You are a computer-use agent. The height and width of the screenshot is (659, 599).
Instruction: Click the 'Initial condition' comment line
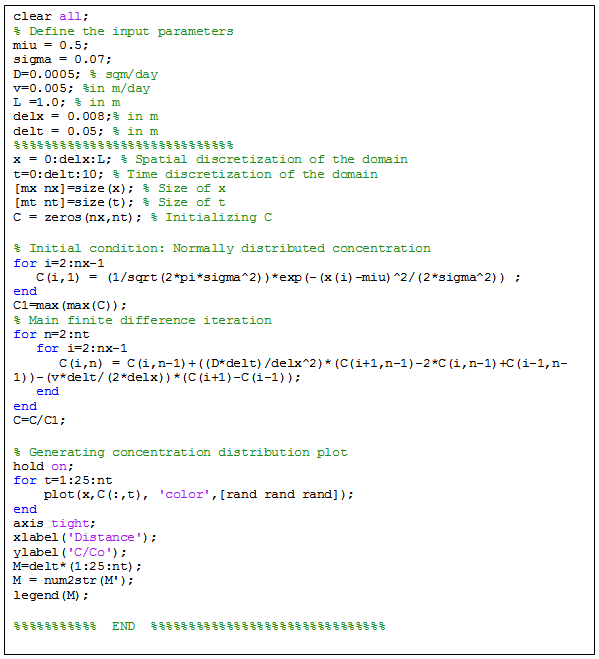tap(222, 248)
